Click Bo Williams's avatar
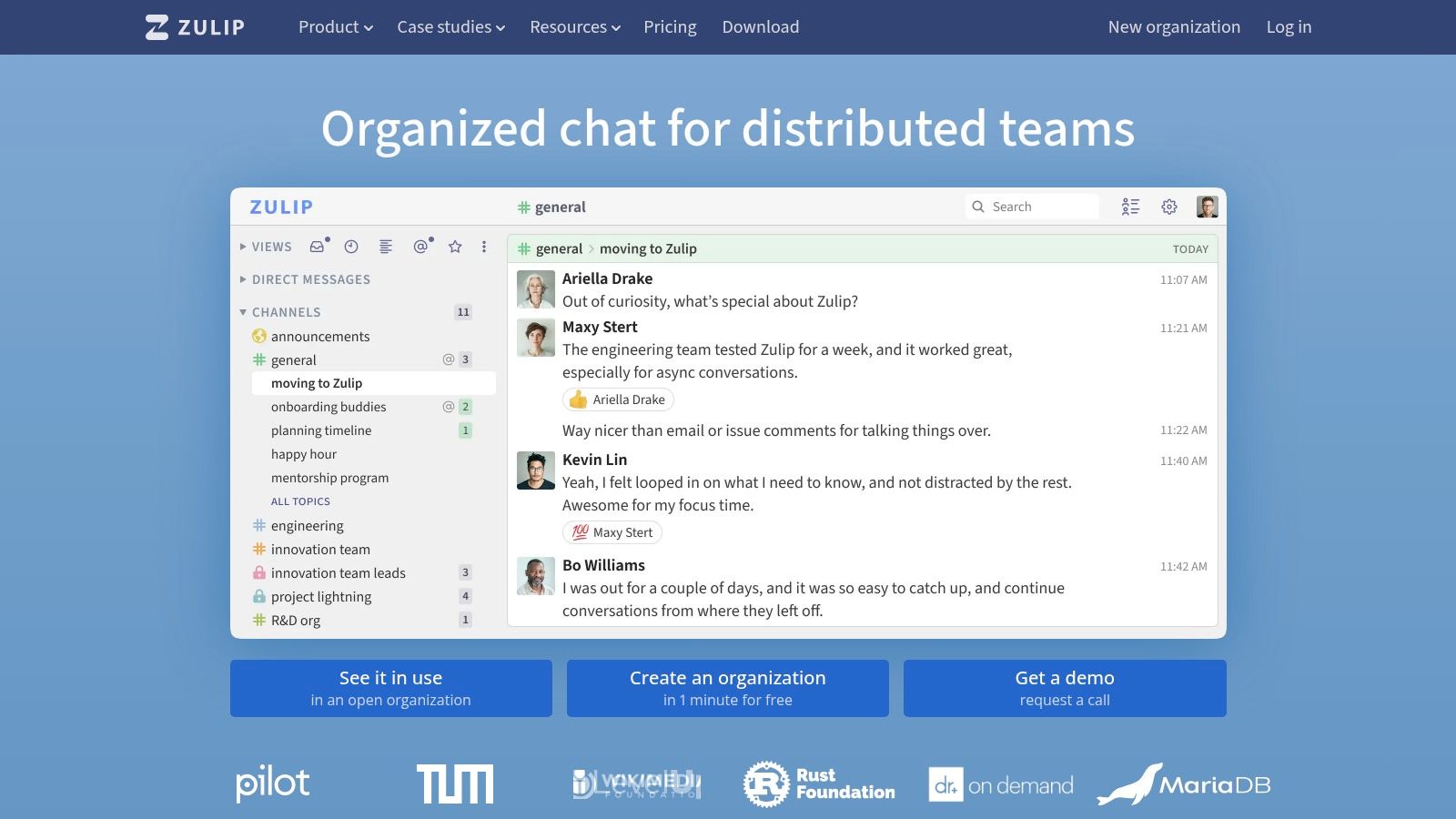1456x819 pixels. click(536, 576)
